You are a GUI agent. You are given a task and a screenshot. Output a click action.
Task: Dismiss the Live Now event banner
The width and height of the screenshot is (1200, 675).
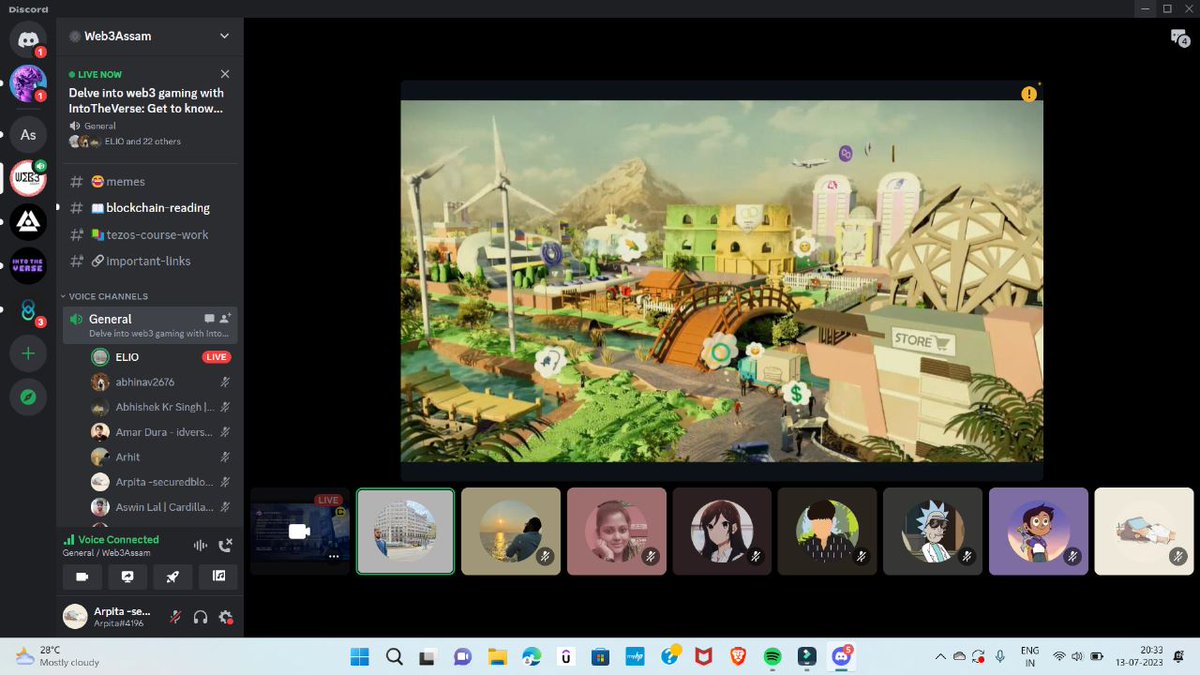point(225,74)
